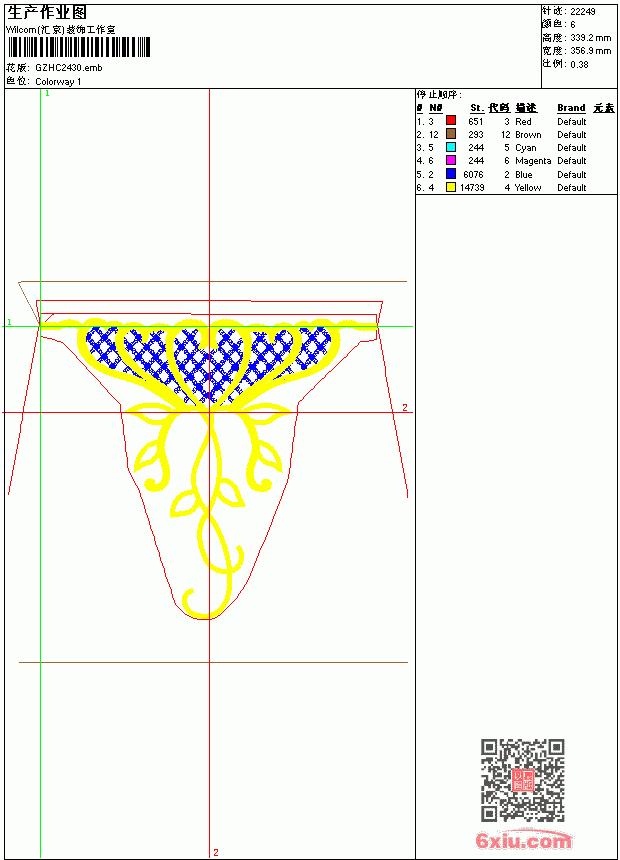Click the Yellow row stitch count 14739

[472, 188]
